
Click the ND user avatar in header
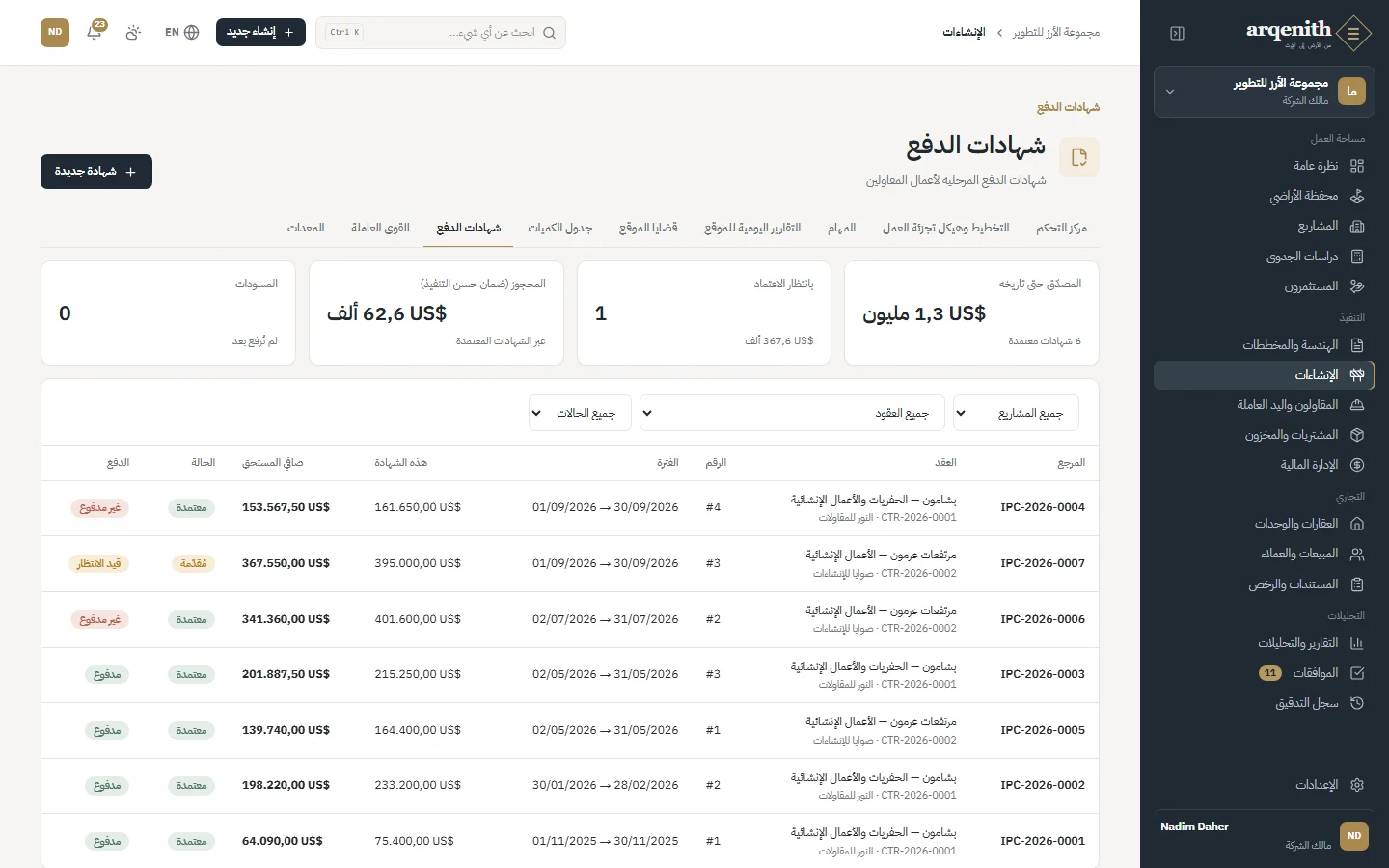[x=55, y=32]
